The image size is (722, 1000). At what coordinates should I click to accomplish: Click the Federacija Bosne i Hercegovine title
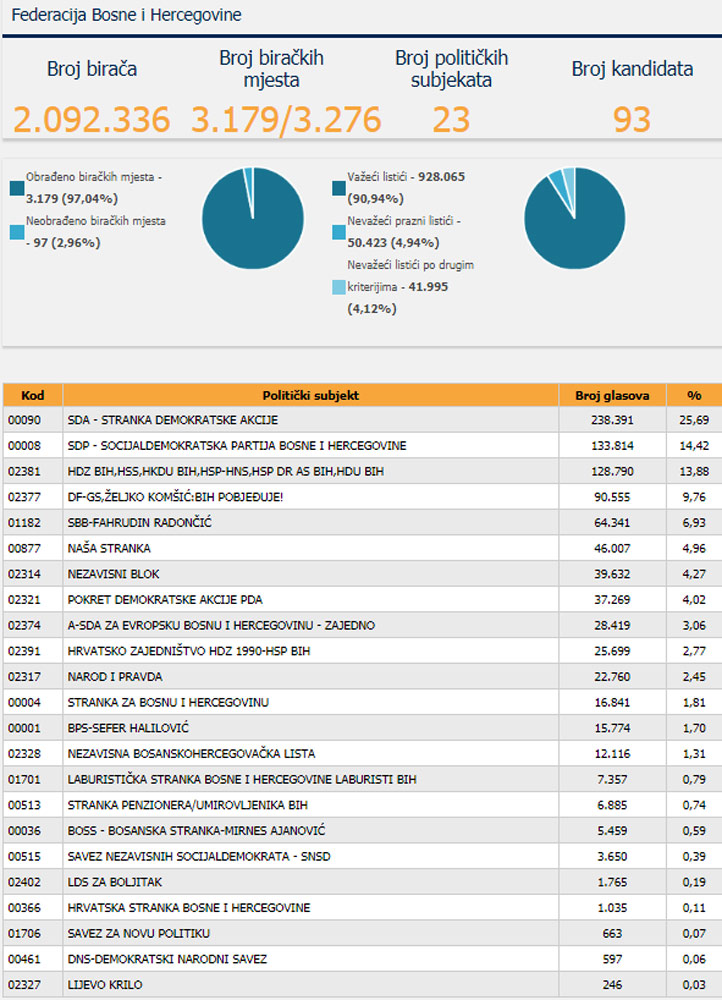(x=126, y=15)
